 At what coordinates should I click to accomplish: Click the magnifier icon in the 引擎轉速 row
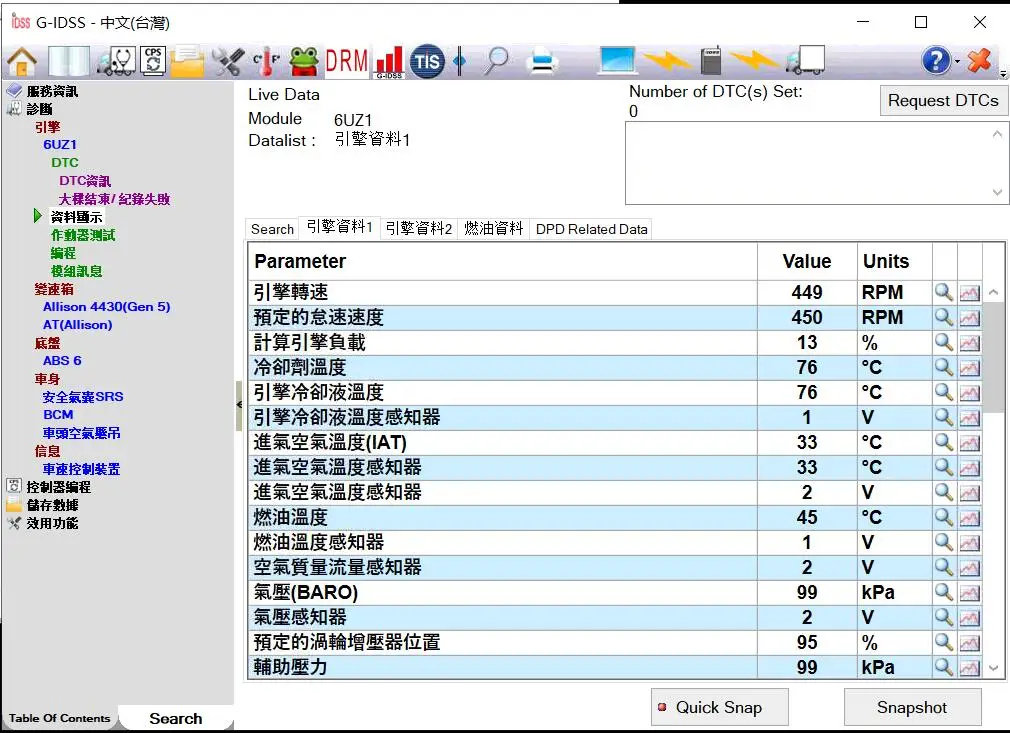click(x=944, y=292)
